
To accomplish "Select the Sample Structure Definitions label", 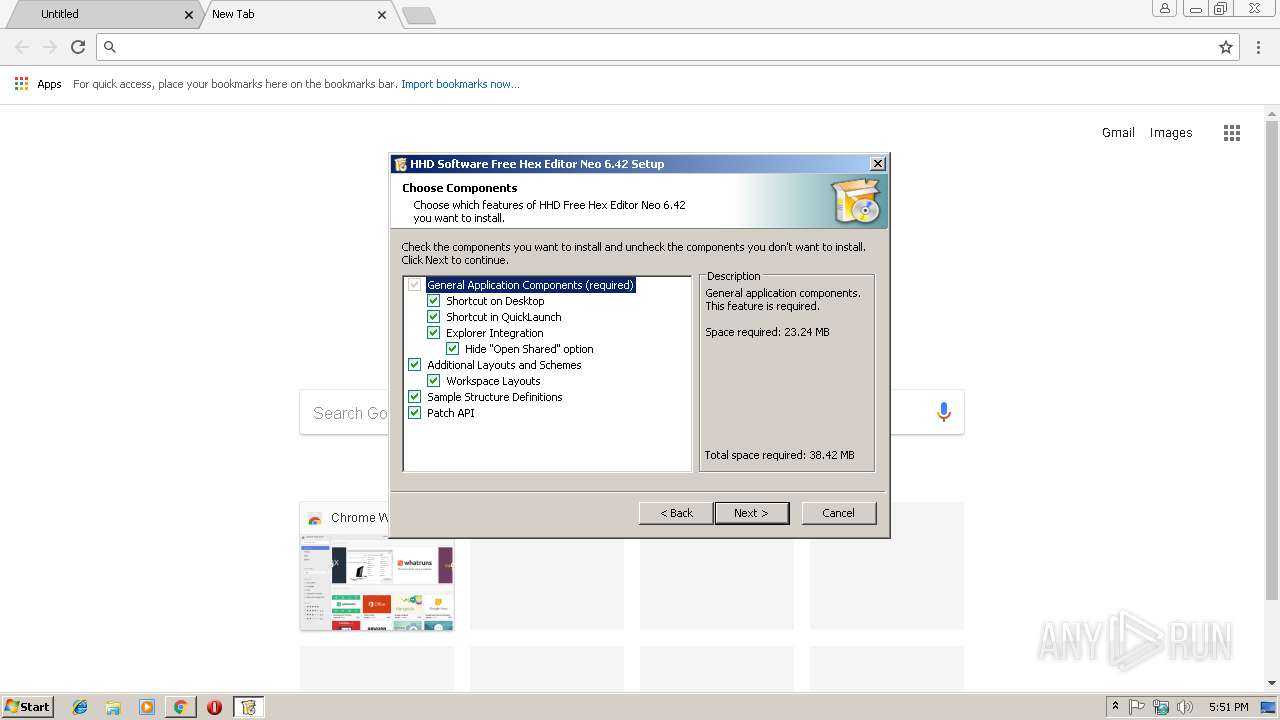I will (x=494, y=397).
